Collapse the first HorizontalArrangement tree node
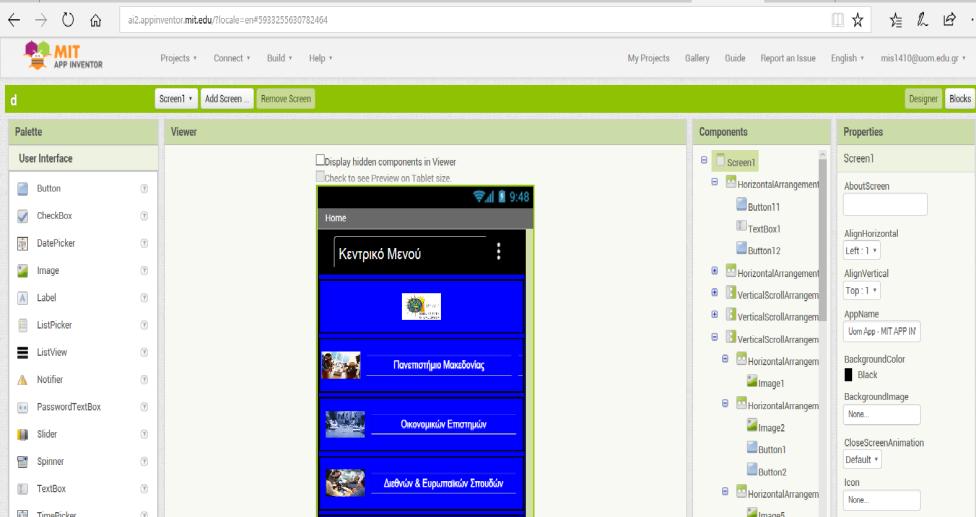 pos(715,182)
